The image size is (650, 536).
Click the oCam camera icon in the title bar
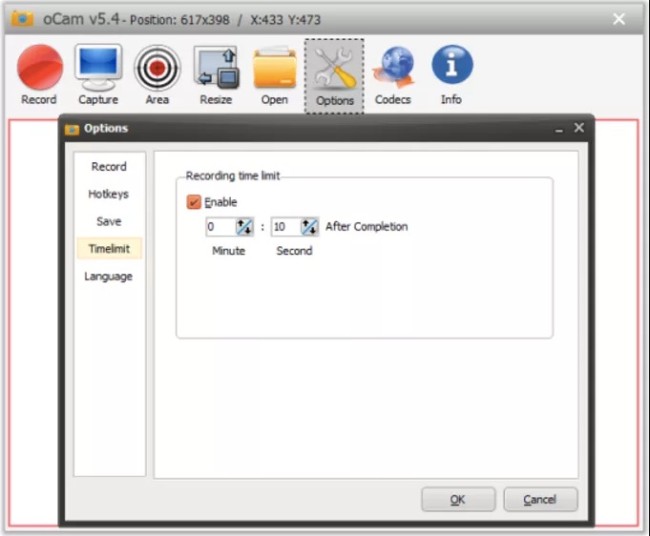(x=22, y=19)
